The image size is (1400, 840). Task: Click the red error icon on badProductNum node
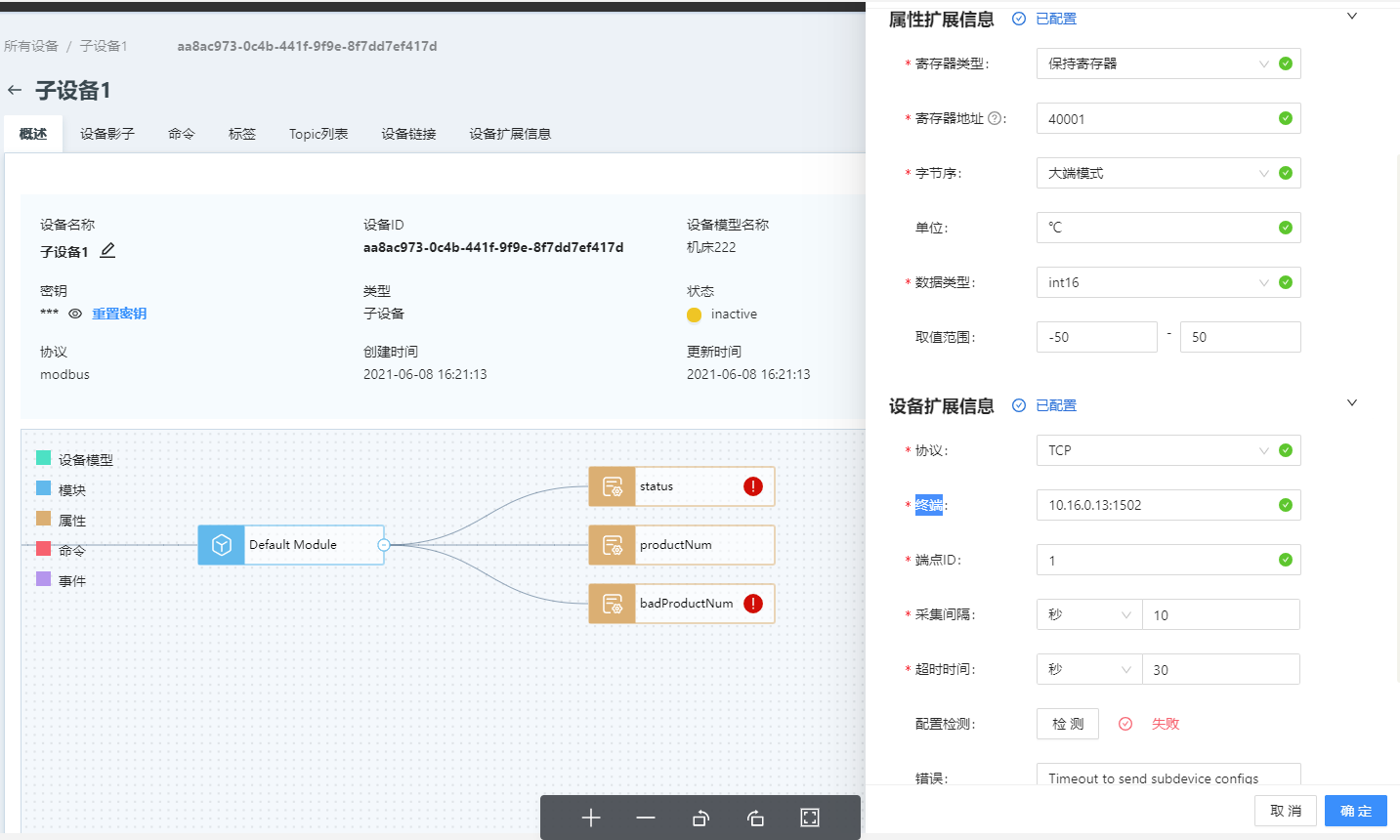pyautogui.click(x=753, y=604)
